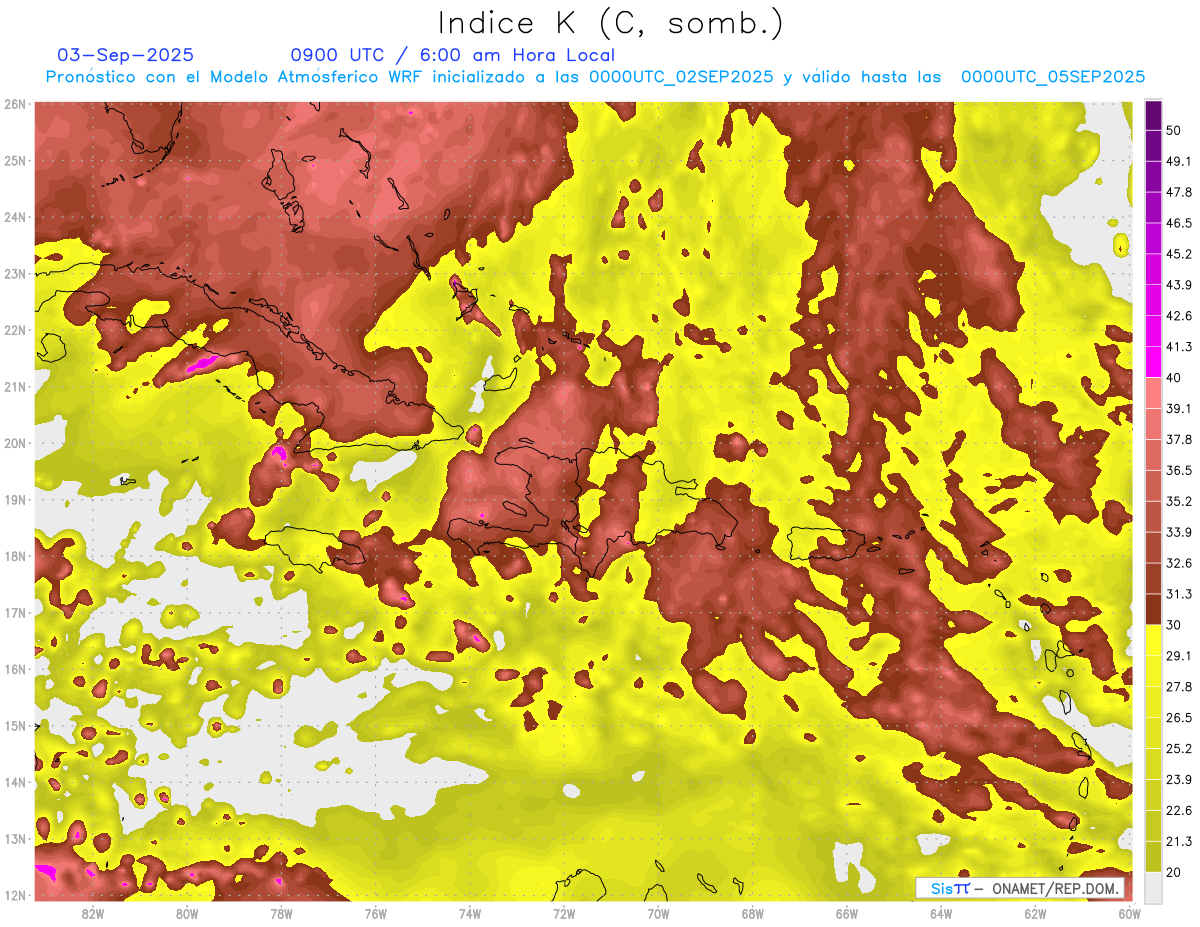The width and height of the screenshot is (1200, 927).
Task: Click the '68W' longitude label
Action: pos(752,913)
